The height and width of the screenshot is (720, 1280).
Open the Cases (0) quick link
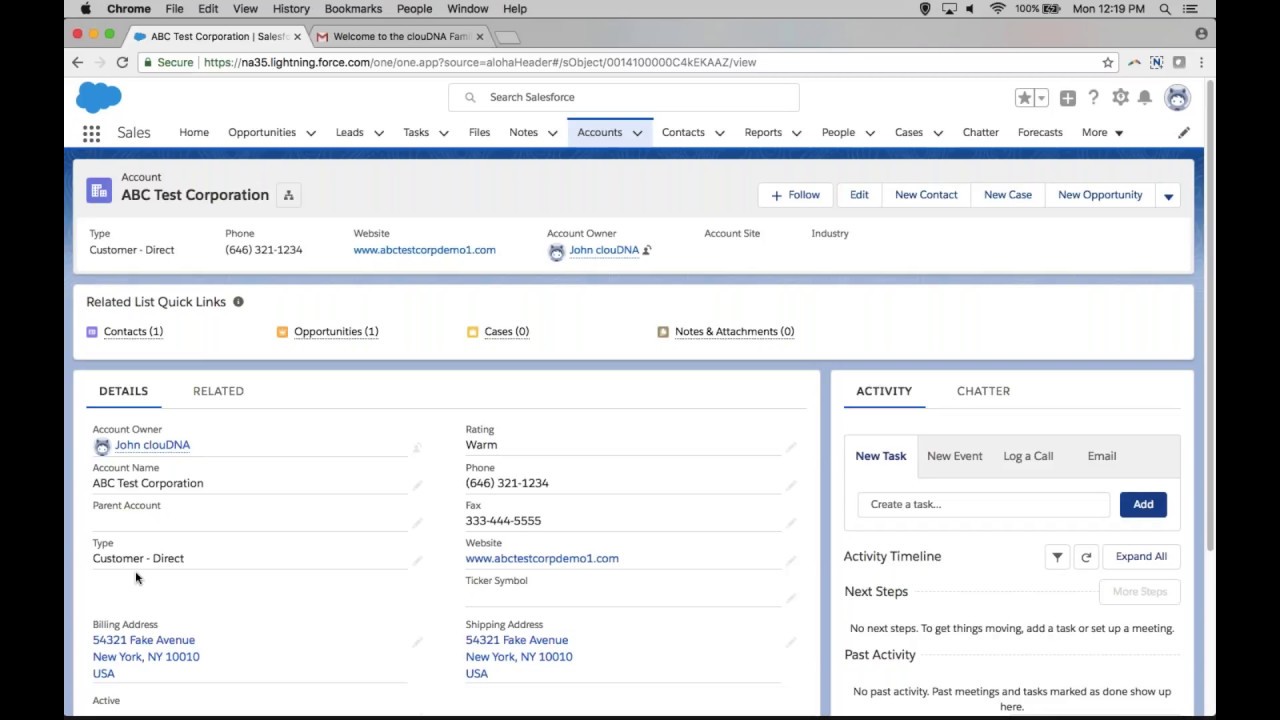tap(507, 331)
